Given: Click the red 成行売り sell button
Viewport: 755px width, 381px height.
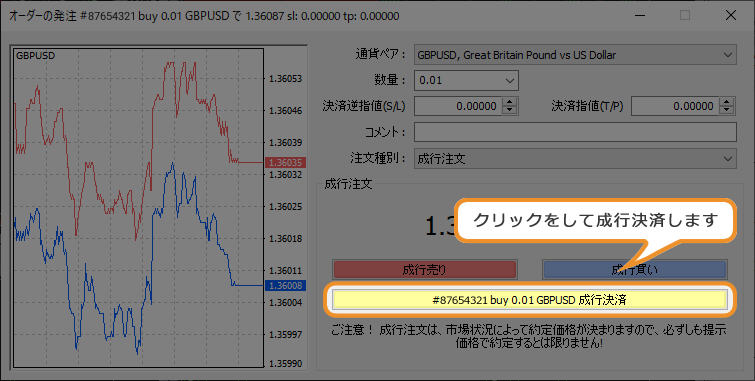Looking at the screenshot, I should 424,270.
